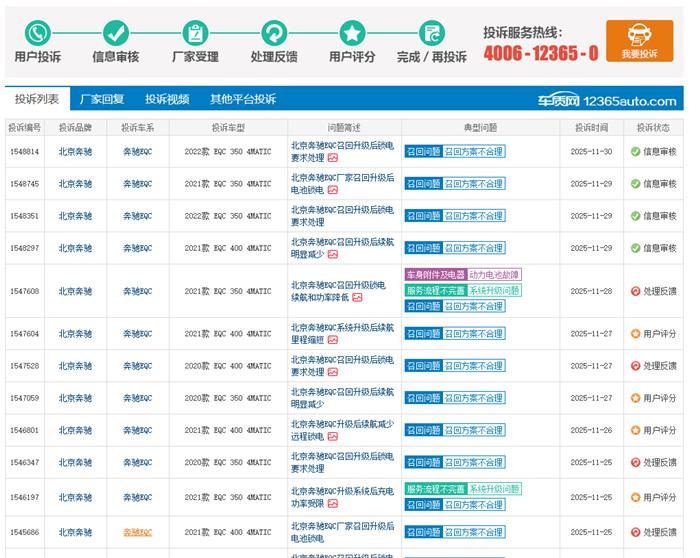Open the 其他平台投诉 tab
The image size is (700, 558).
click(242, 99)
